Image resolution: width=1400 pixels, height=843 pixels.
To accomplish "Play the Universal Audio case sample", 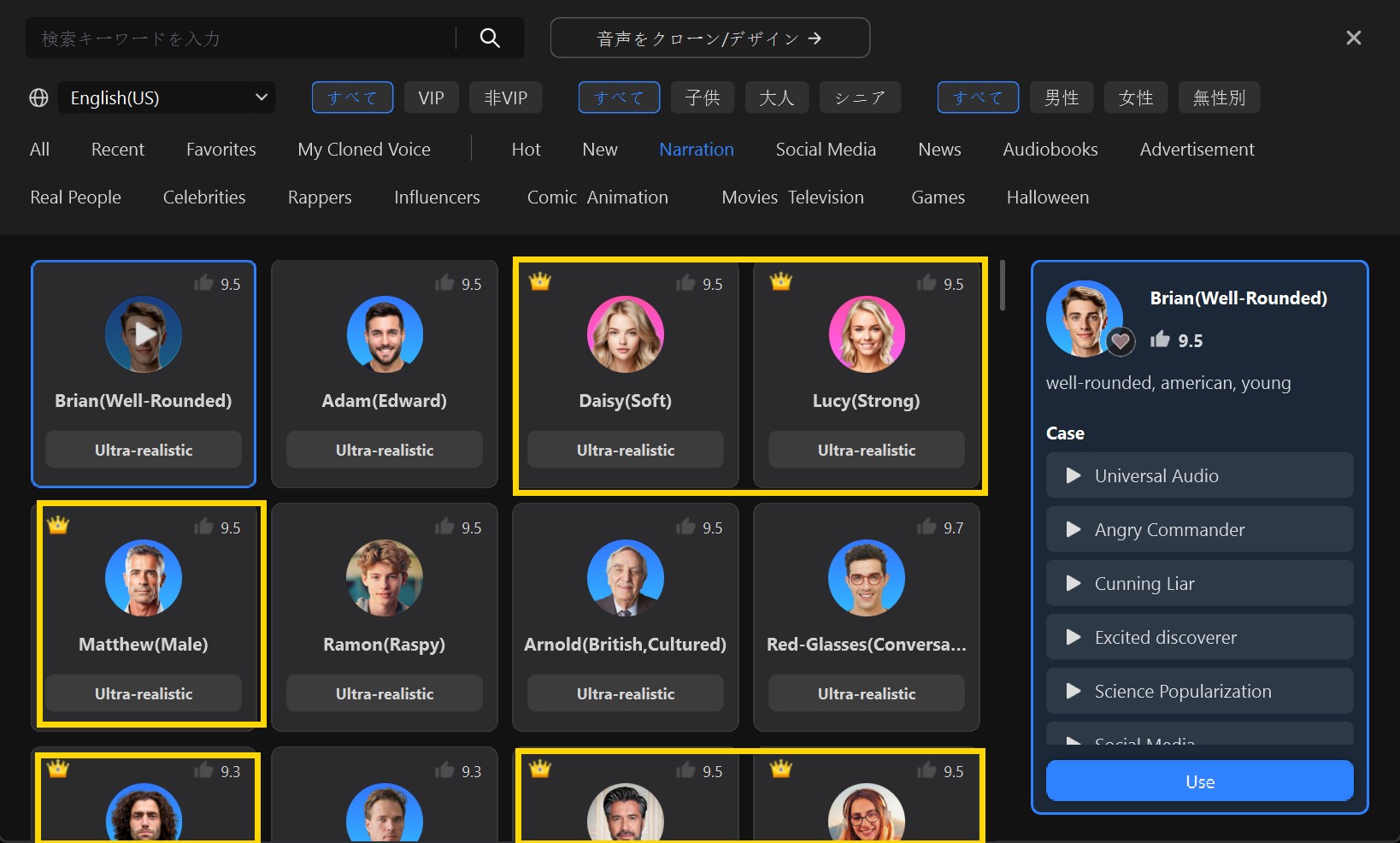I will point(1074,475).
